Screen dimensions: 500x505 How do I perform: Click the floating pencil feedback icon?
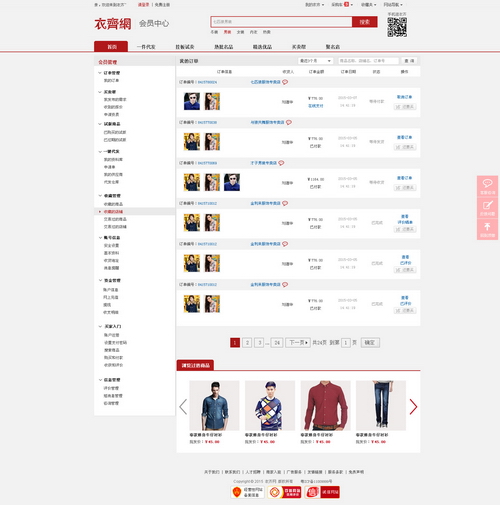[x=487, y=208]
